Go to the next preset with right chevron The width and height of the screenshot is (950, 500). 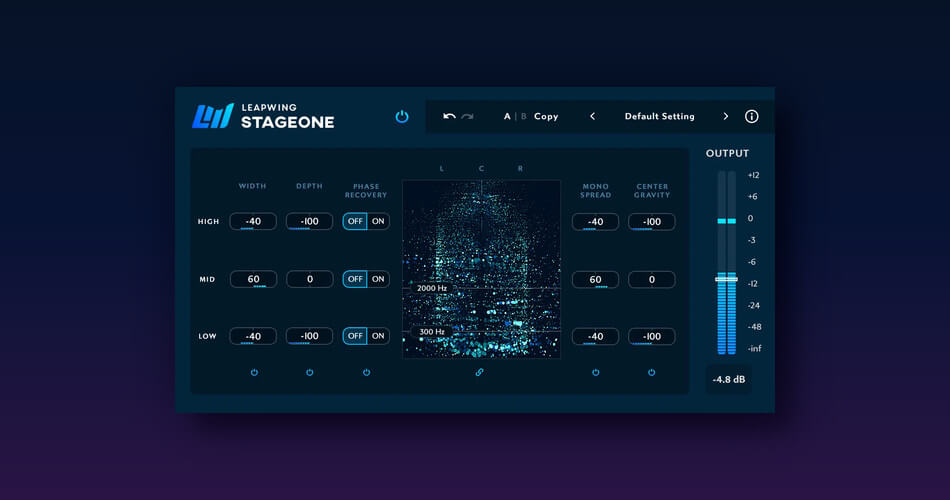726,116
